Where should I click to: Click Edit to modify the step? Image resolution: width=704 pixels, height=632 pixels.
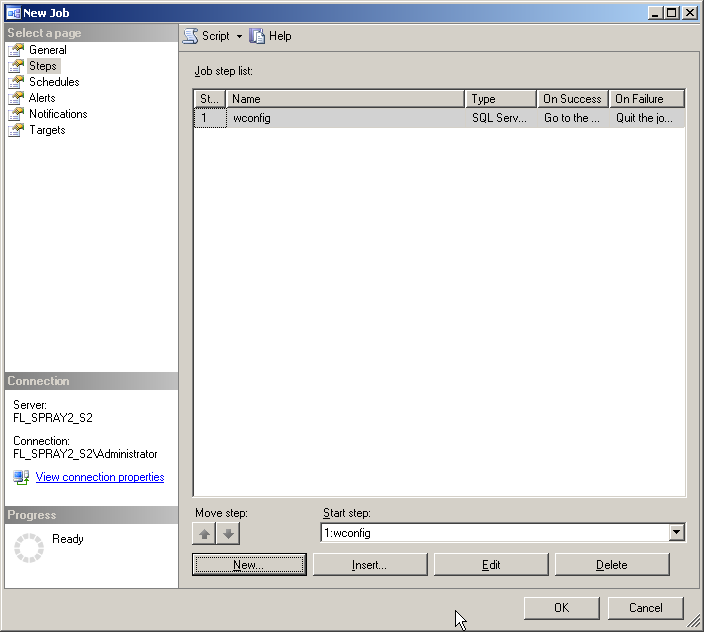click(491, 565)
